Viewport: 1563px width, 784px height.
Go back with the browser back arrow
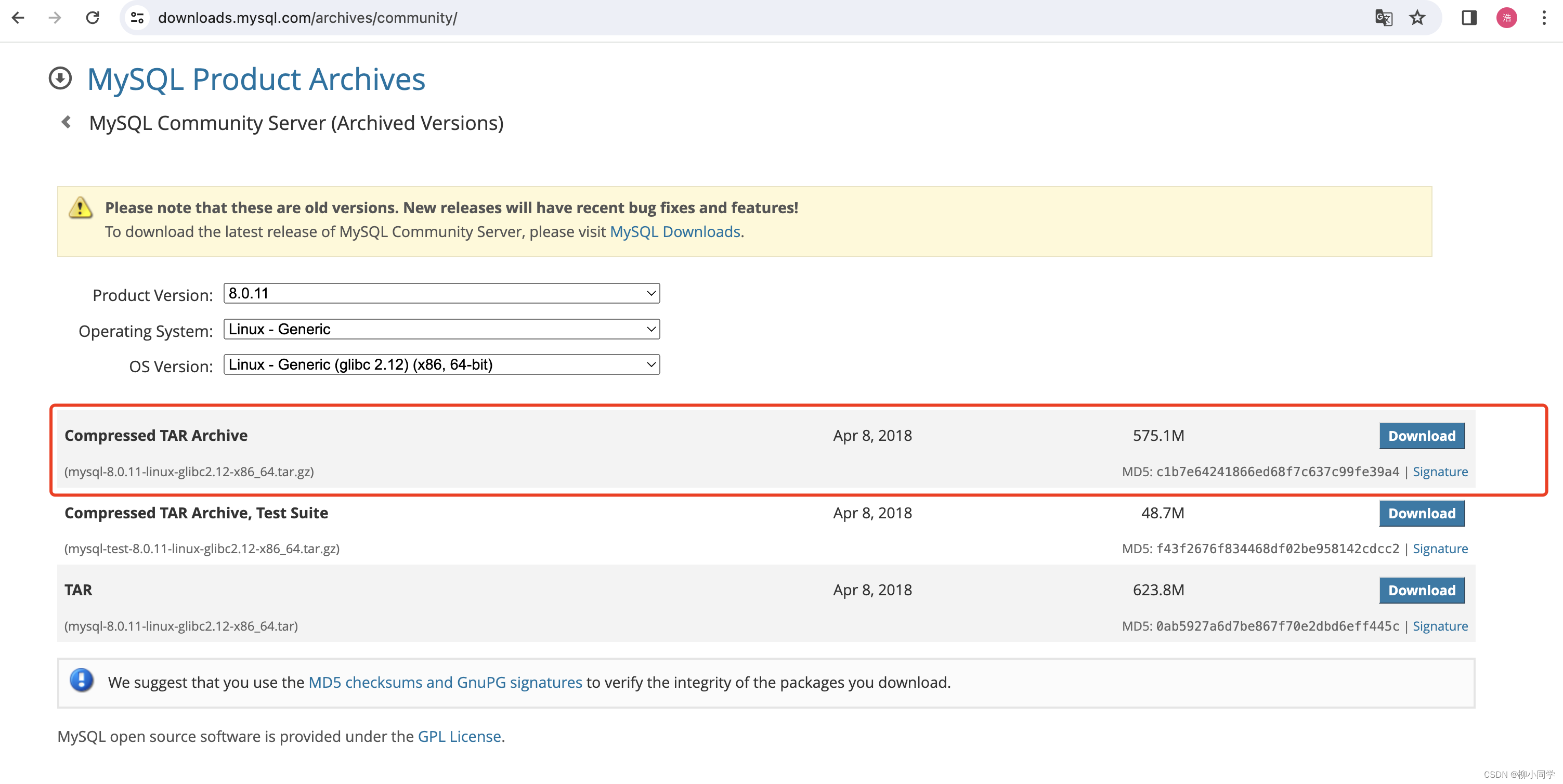click(x=18, y=18)
